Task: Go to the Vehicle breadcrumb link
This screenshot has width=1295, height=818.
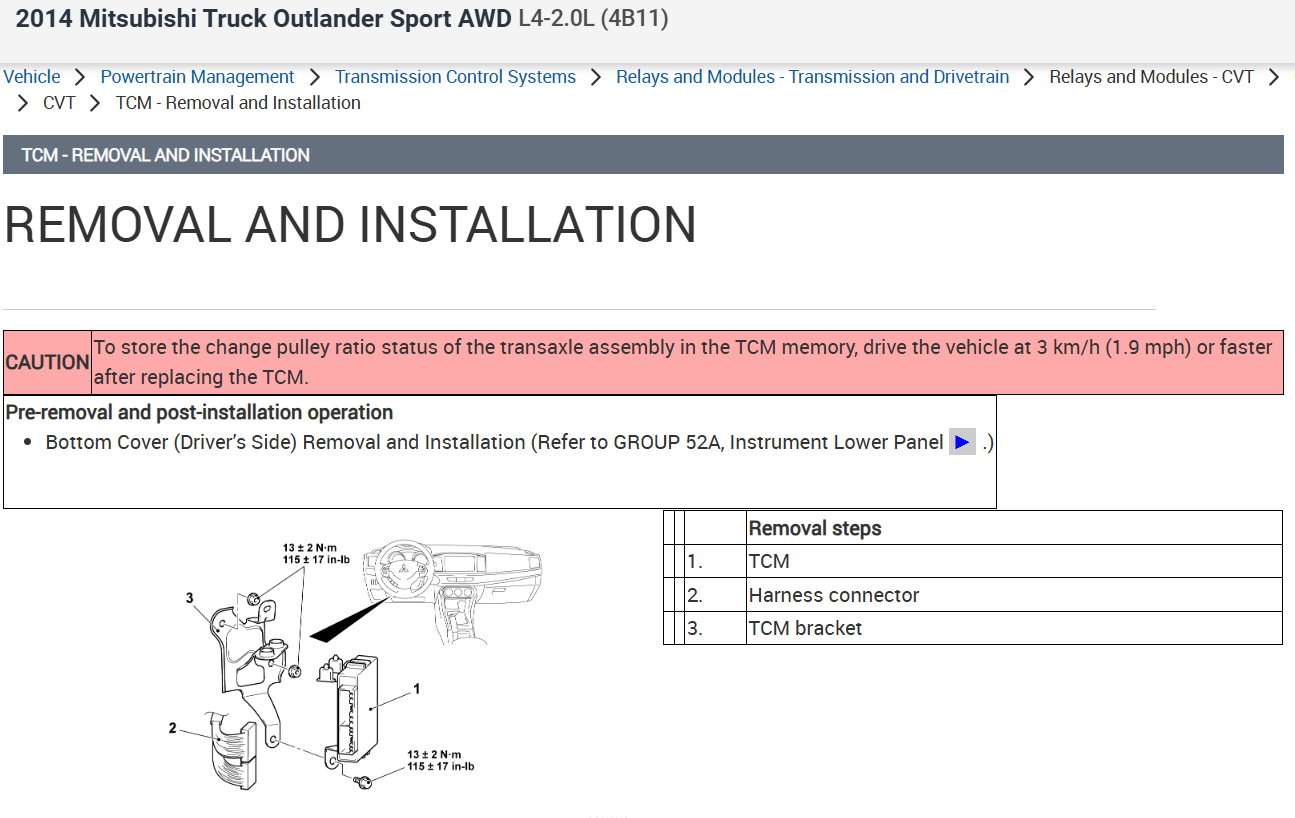Action: [x=32, y=77]
